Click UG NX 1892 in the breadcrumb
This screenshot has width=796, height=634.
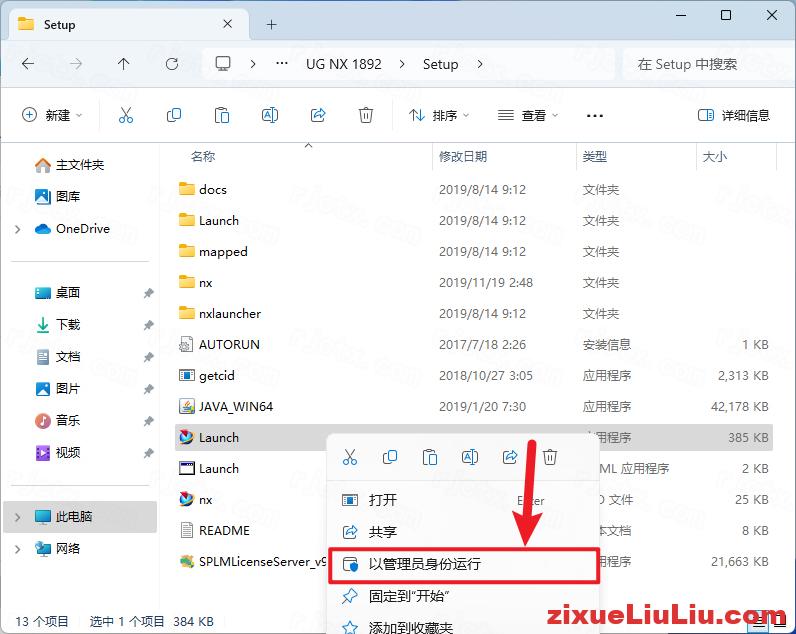tap(344, 64)
